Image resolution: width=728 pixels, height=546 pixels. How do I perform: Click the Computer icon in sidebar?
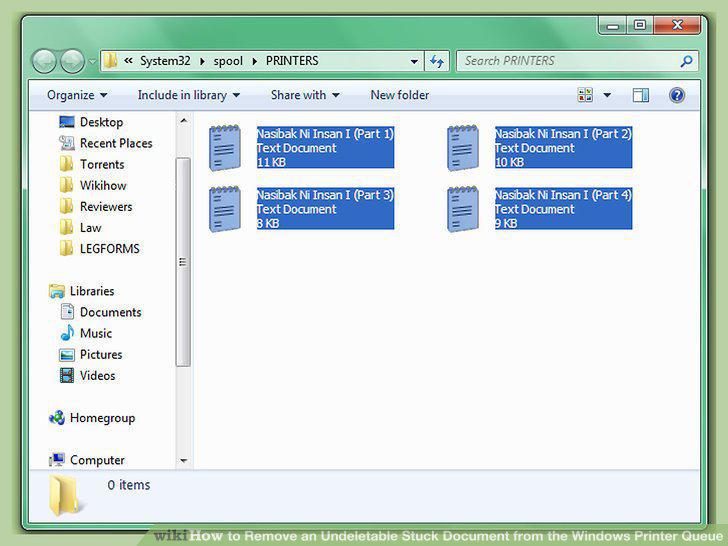tap(57, 460)
